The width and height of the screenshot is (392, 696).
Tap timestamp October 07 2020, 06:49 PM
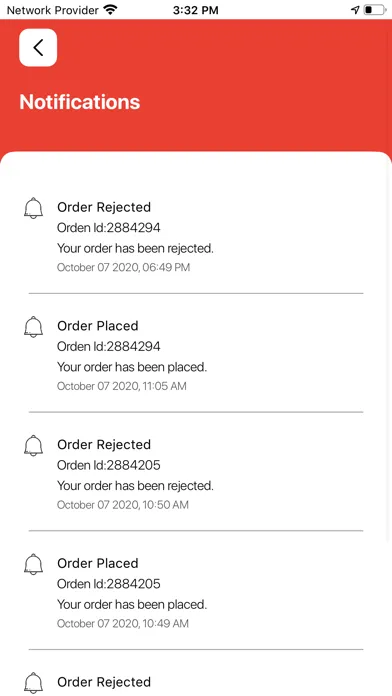point(123,268)
